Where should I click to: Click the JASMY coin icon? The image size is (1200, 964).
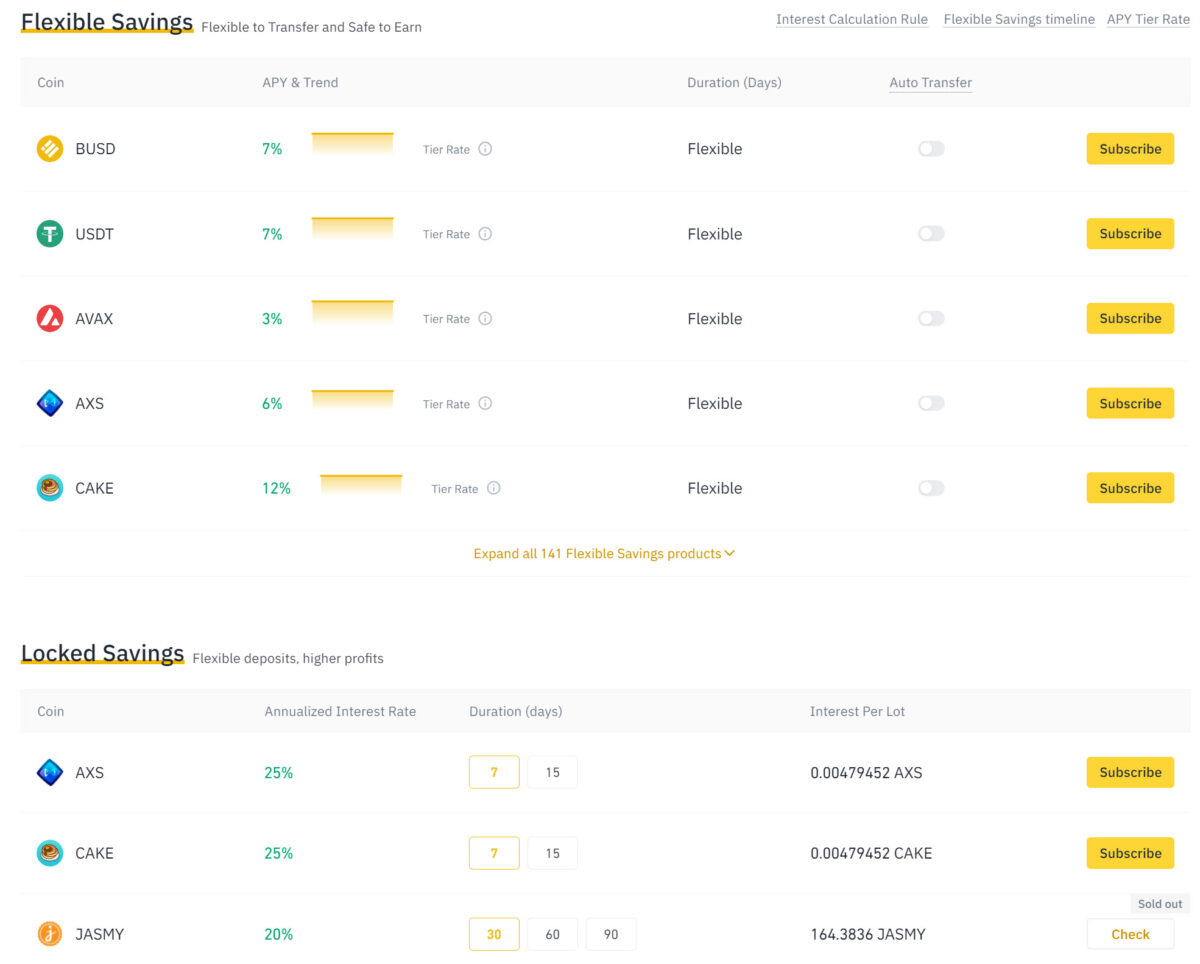click(x=50, y=934)
